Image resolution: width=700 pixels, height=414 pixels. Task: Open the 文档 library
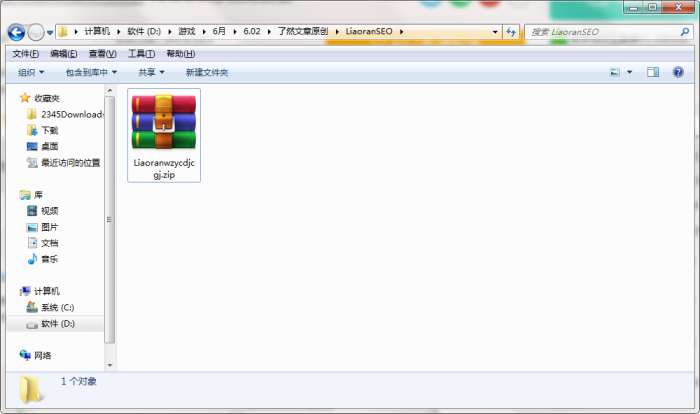[50, 243]
